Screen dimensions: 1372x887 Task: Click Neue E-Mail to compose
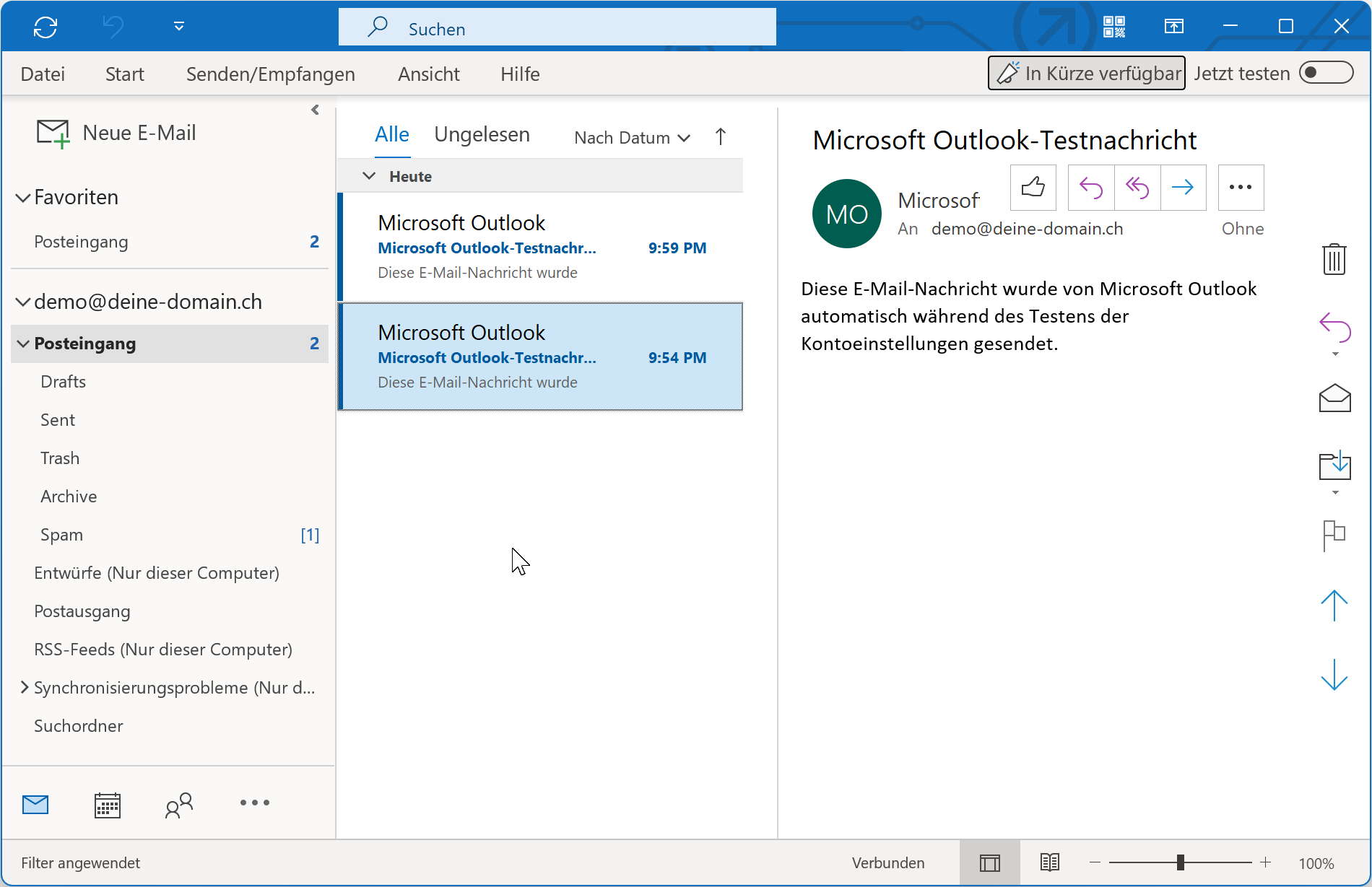116,133
